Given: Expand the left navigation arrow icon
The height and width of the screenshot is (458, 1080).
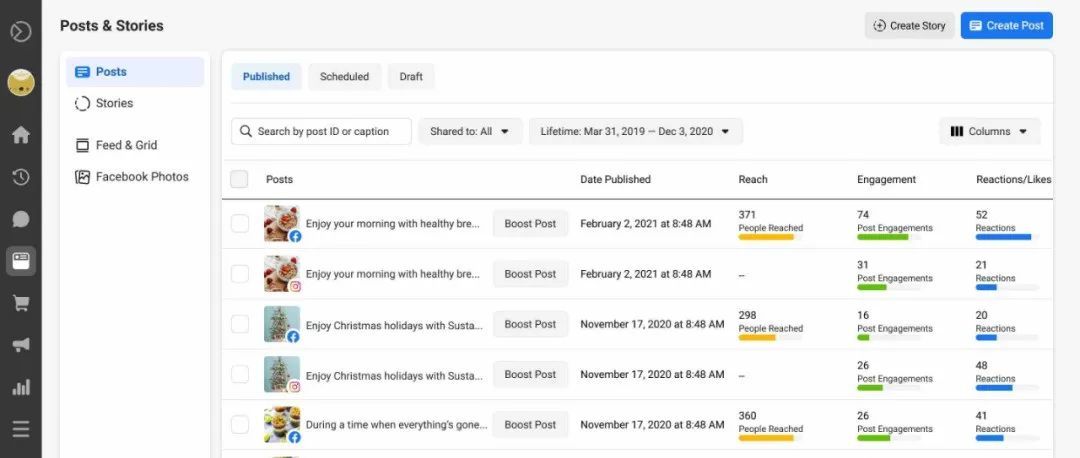Looking at the screenshot, I should (21, 32).
